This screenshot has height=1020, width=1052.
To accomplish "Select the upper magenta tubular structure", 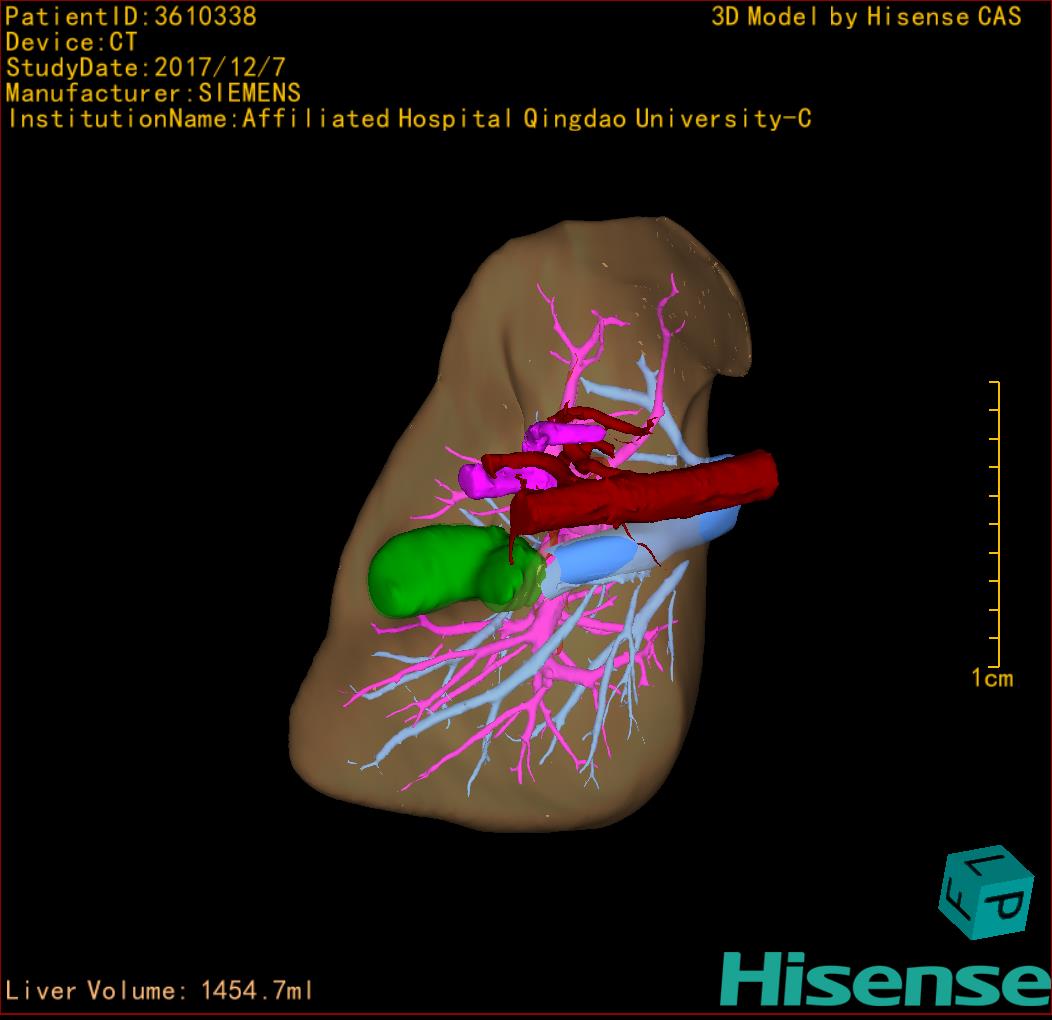I will tap(562, 434).
